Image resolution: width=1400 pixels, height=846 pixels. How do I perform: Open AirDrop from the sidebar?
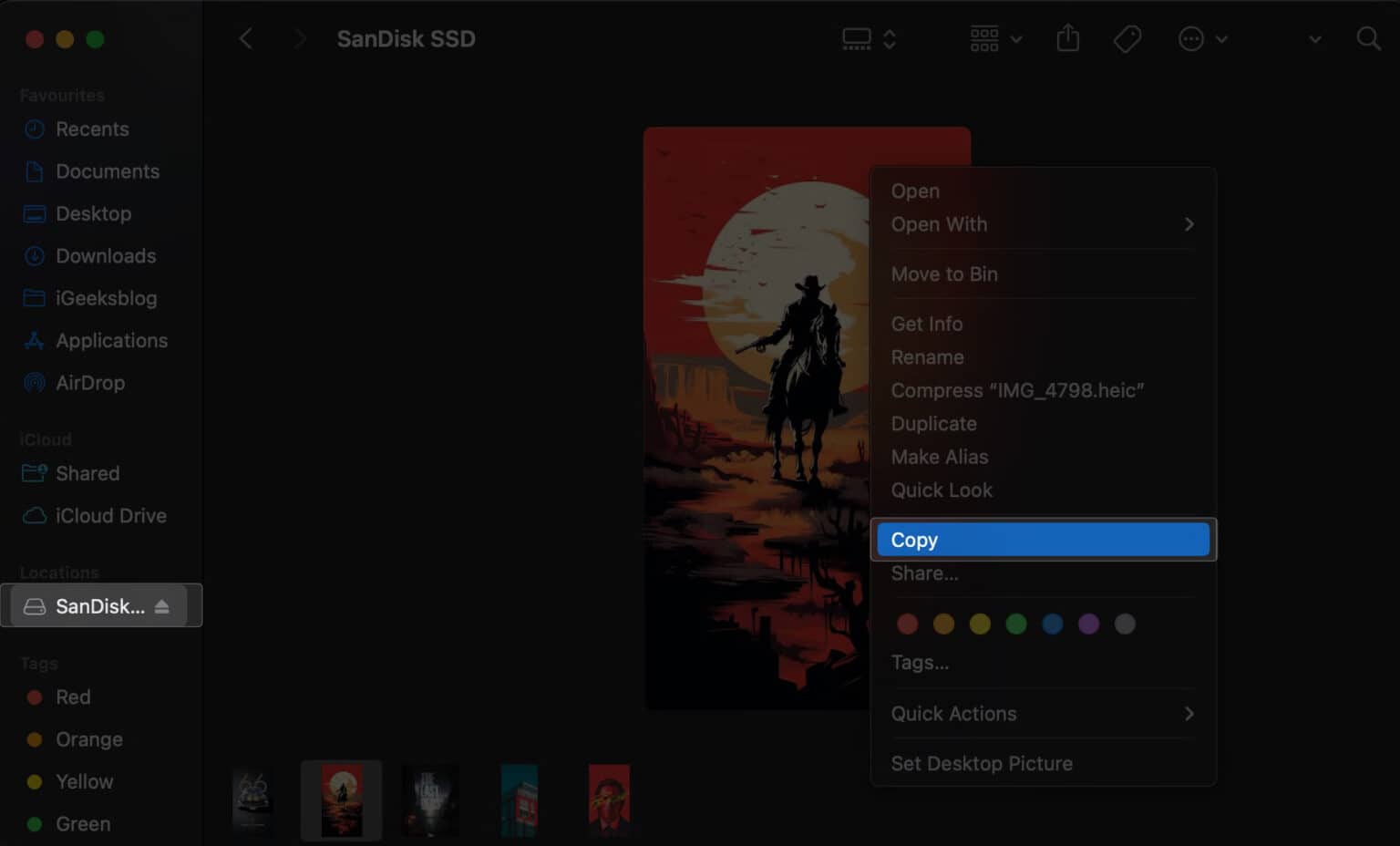pyautogui.click(x=89, y=382)
